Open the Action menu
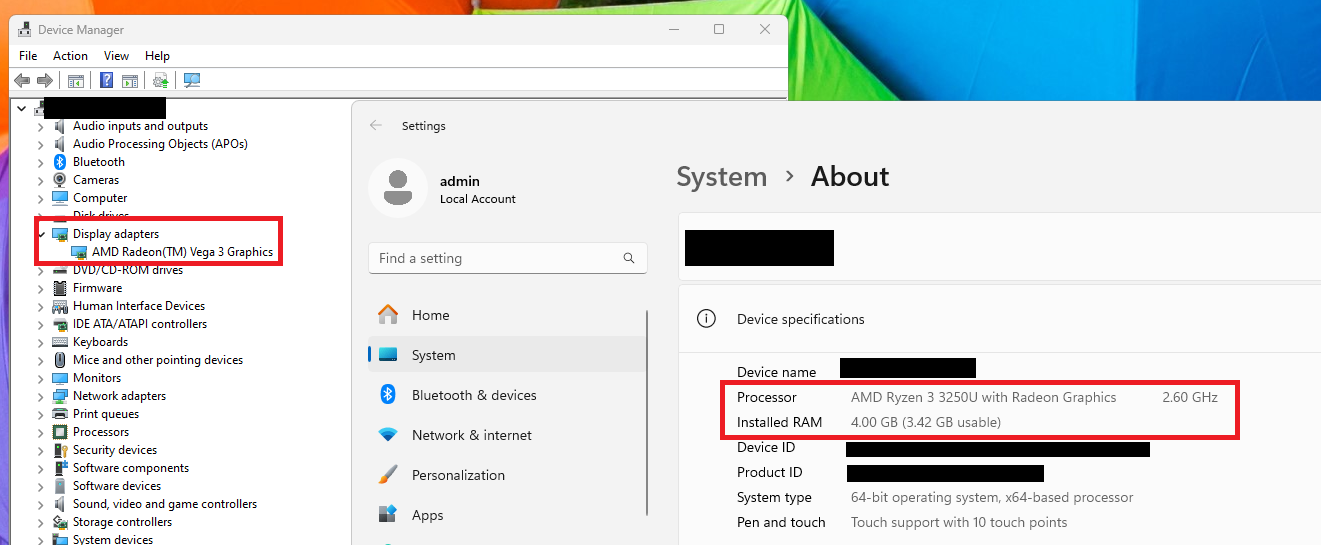1321x545 pixels. 70,56
